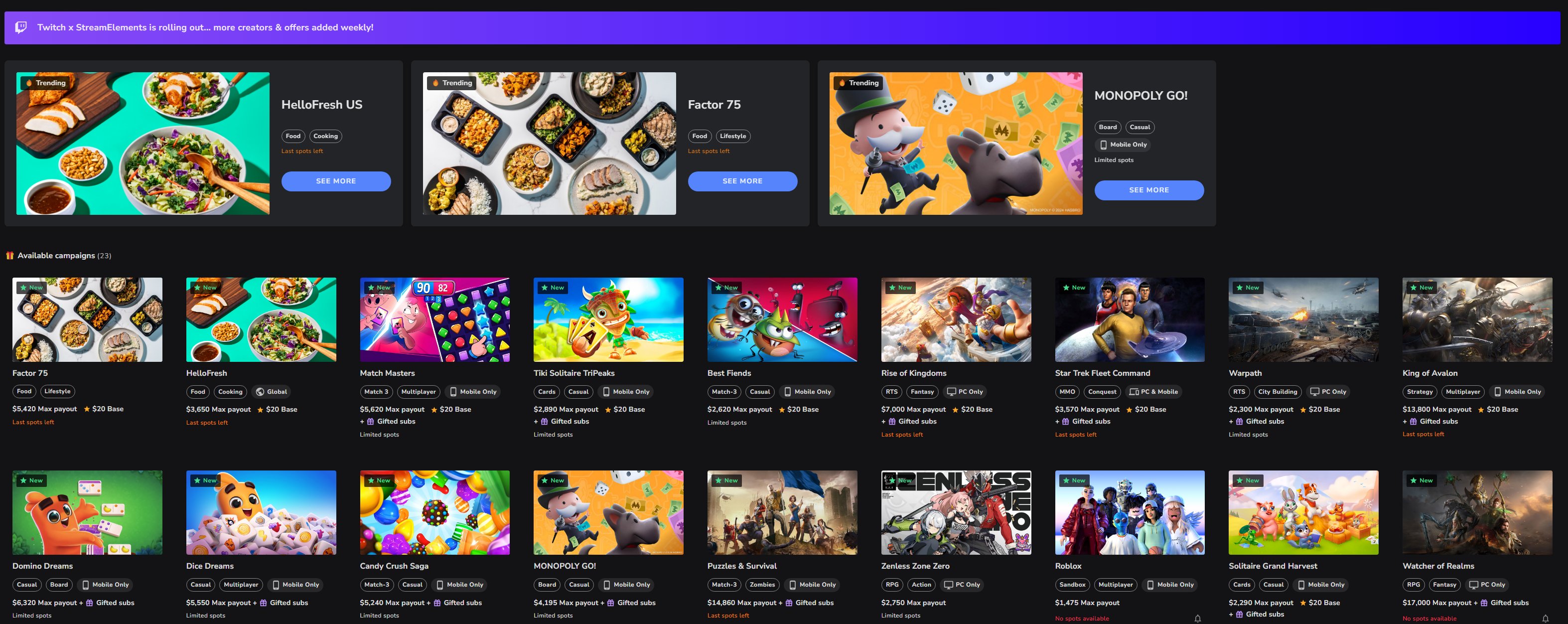Viewport: 1568px width, 624px height.
Task: Click the Best Fiends campaign title
Action: [x=728, y=373]
